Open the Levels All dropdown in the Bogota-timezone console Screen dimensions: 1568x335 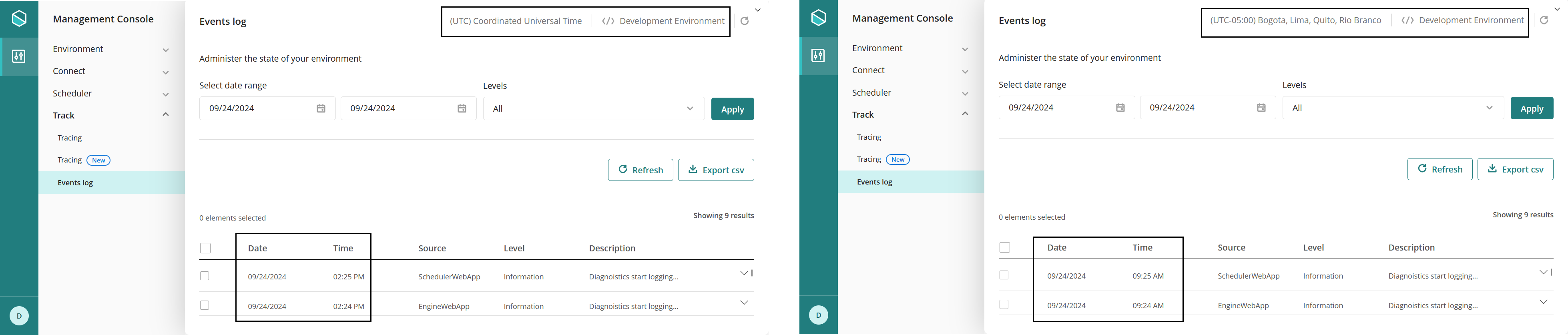(1393, 108)
